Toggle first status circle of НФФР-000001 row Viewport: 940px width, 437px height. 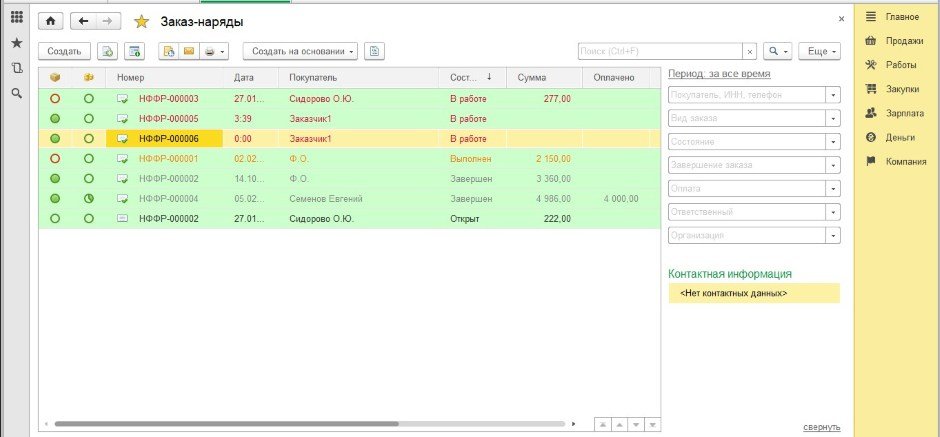point(55,158)
